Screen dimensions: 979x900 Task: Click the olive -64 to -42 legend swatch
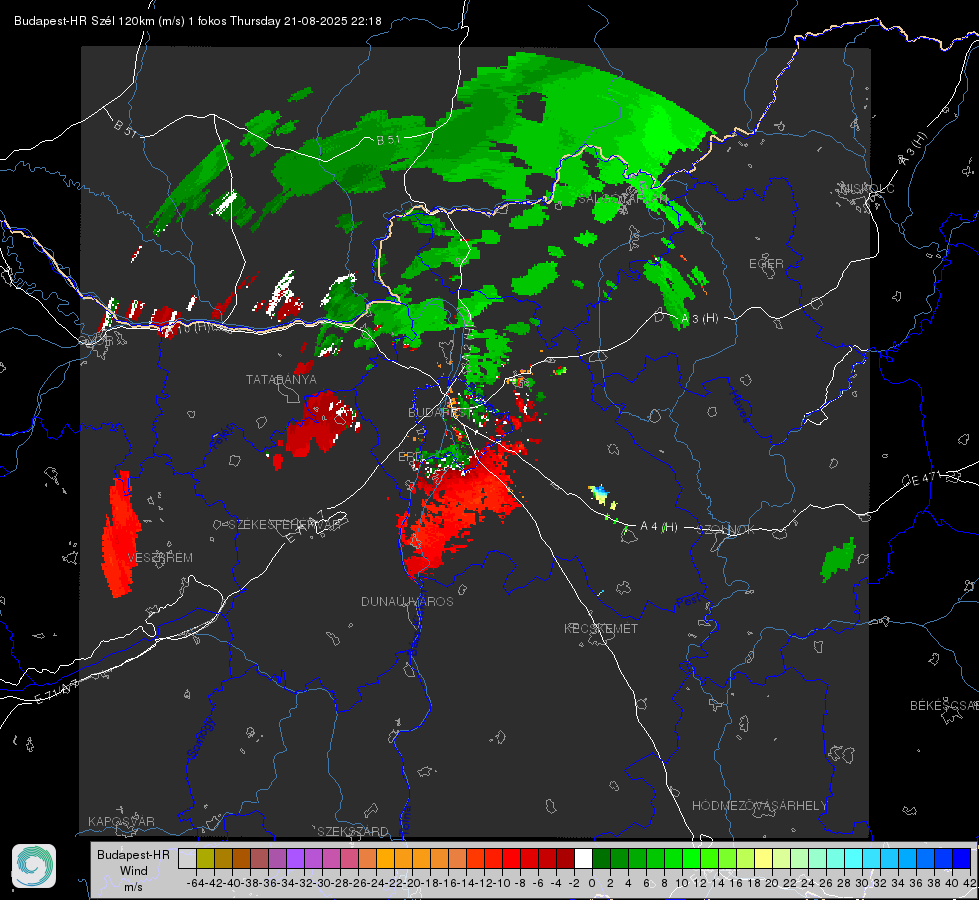click(205, 859)
